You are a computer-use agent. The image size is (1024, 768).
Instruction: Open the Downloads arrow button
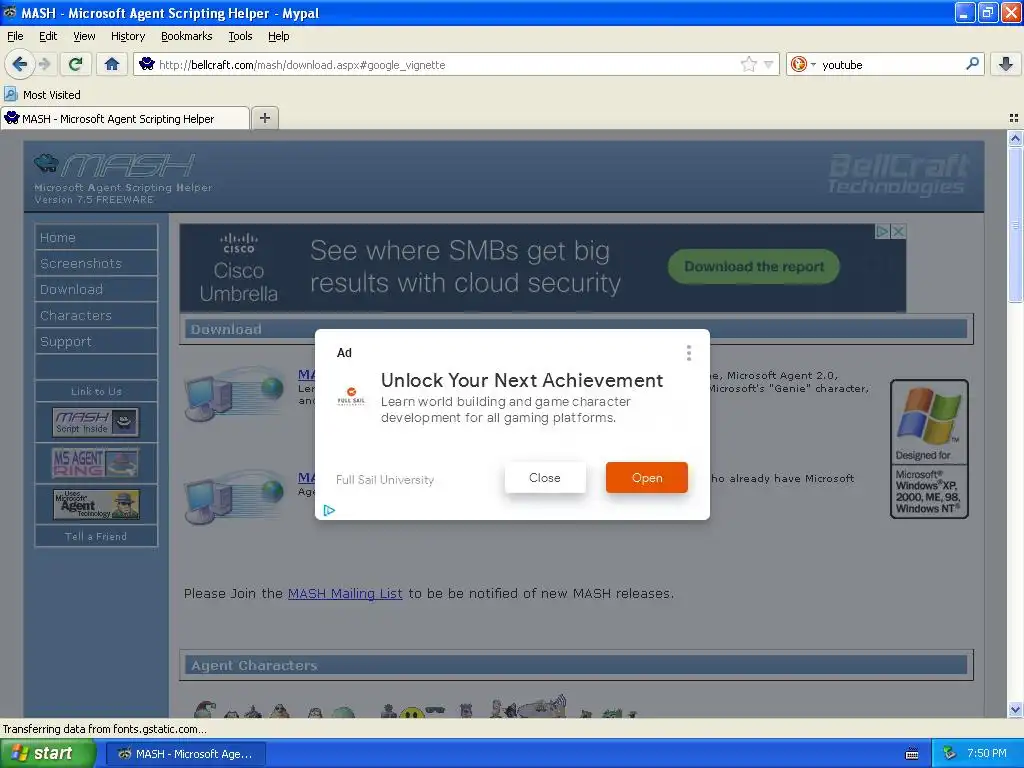1006,64
